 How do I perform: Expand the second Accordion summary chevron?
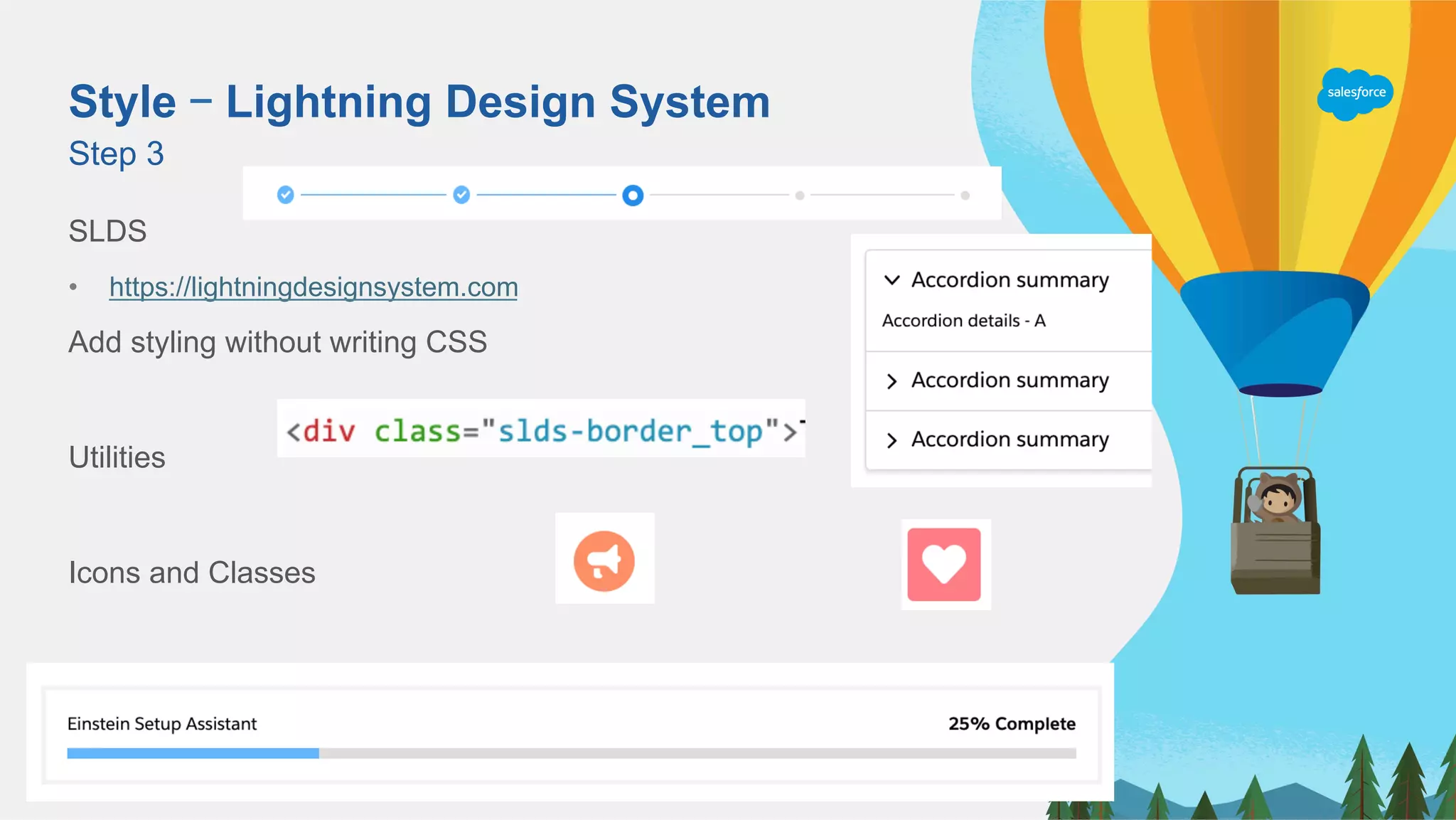tap(892, 381)
